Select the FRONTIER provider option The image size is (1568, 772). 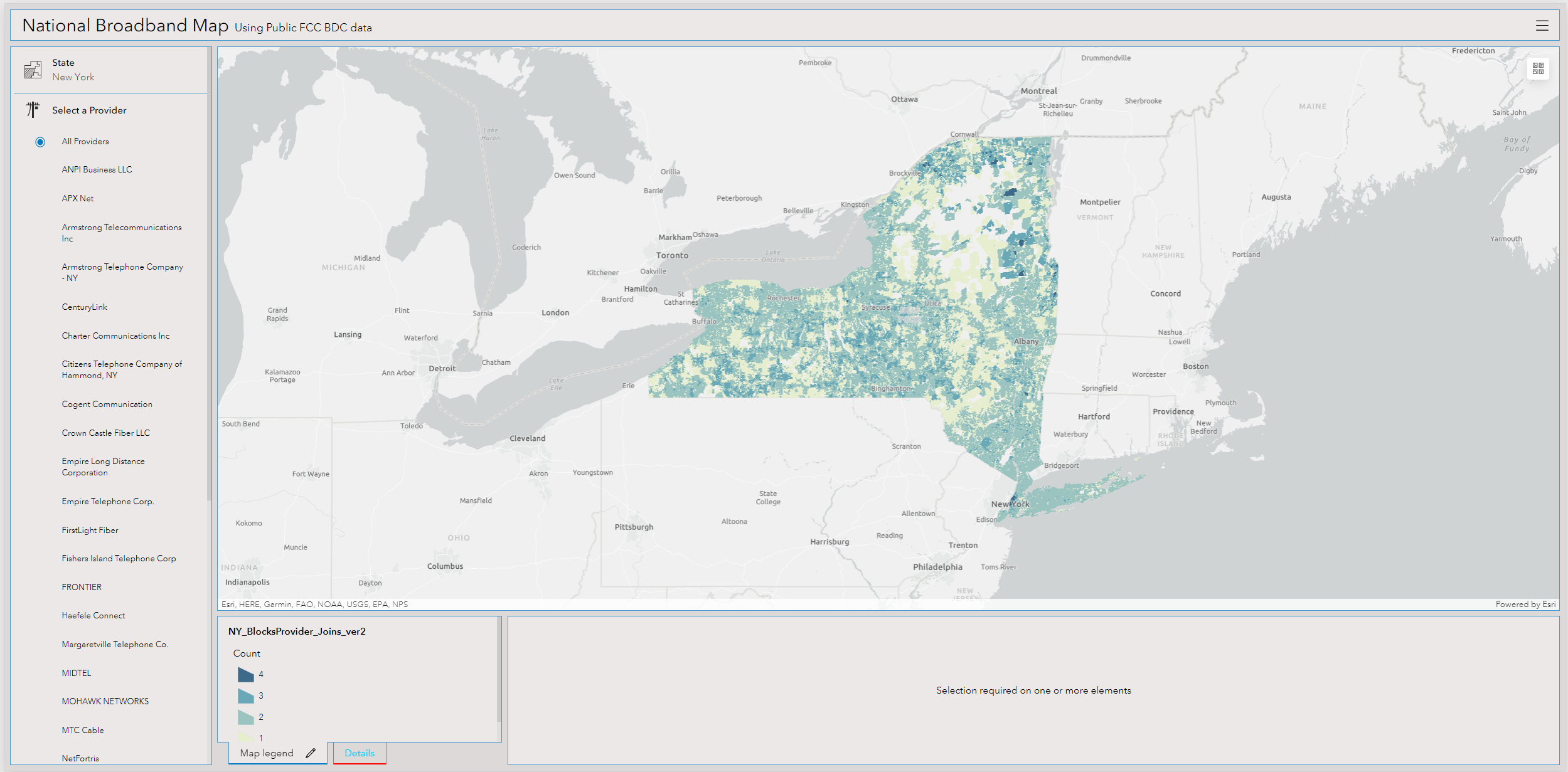coord(82,587)
